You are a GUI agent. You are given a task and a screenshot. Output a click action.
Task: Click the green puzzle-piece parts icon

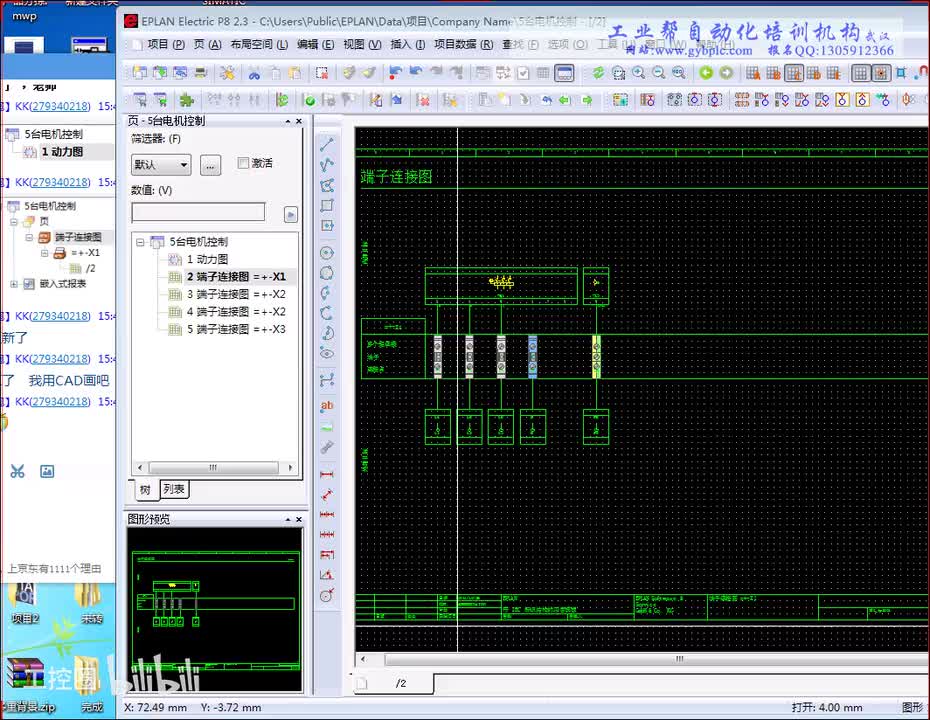(187, 100)
